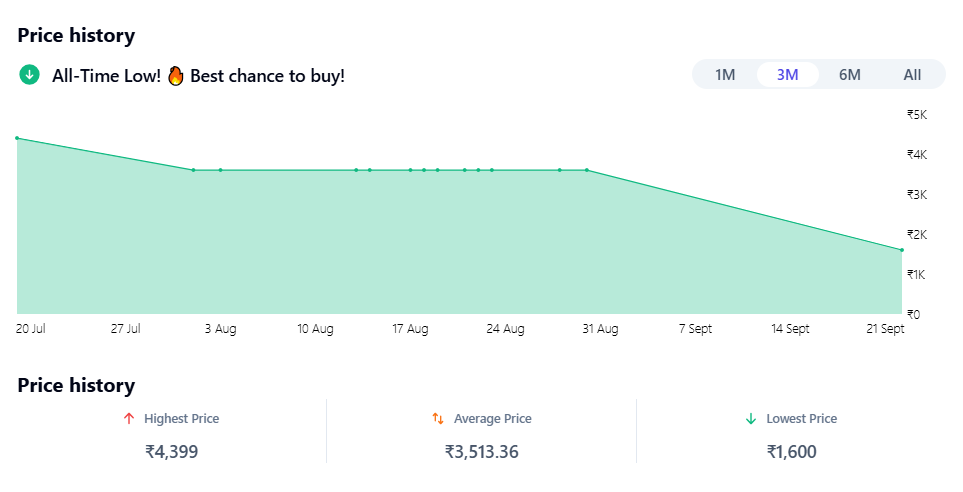Click the green Lowest Price arrow icon
Image resolution: width=963 pixels, height=492 pixels.
point(751,419)
